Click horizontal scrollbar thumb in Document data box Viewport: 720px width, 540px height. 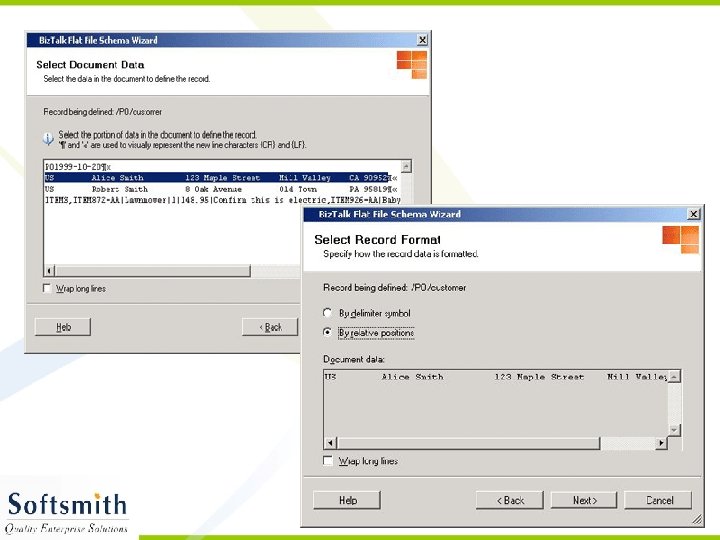(x=468, y=443)
